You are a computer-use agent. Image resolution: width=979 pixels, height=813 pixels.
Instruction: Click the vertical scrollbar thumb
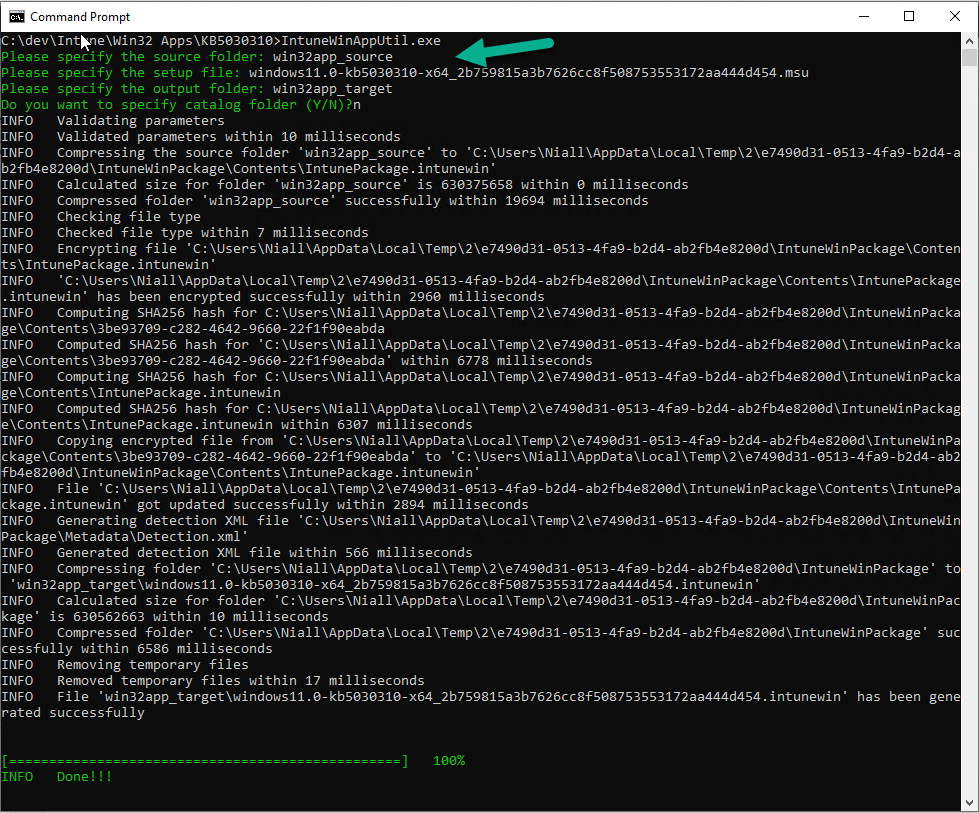[x=969, y=58]
